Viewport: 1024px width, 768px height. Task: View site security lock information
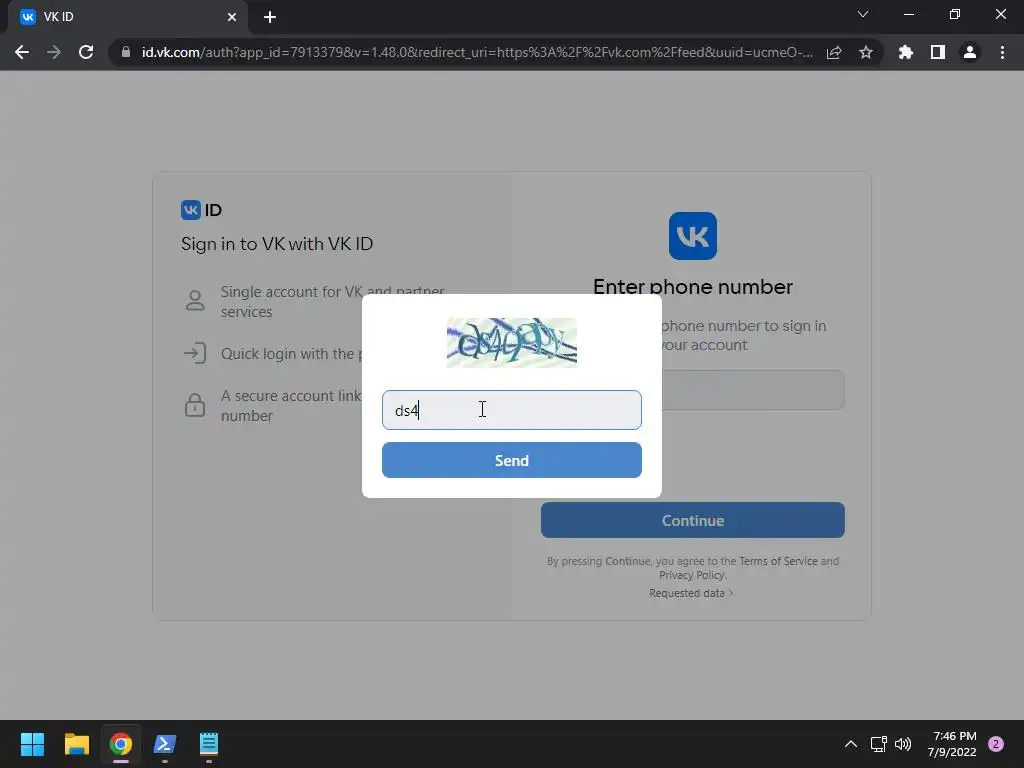(126, 52)
